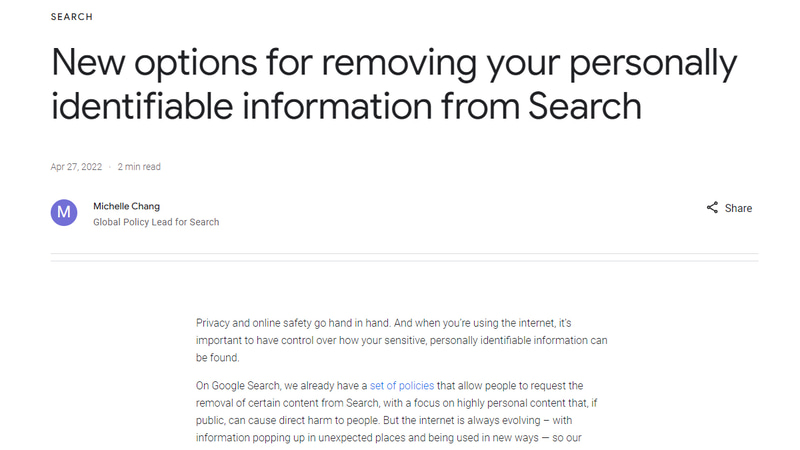Image resolution: width=800 pixels, height=450 pixels.
Task: Click "Global Policy Lead for Search" subtitle
Action: [156, 222]
